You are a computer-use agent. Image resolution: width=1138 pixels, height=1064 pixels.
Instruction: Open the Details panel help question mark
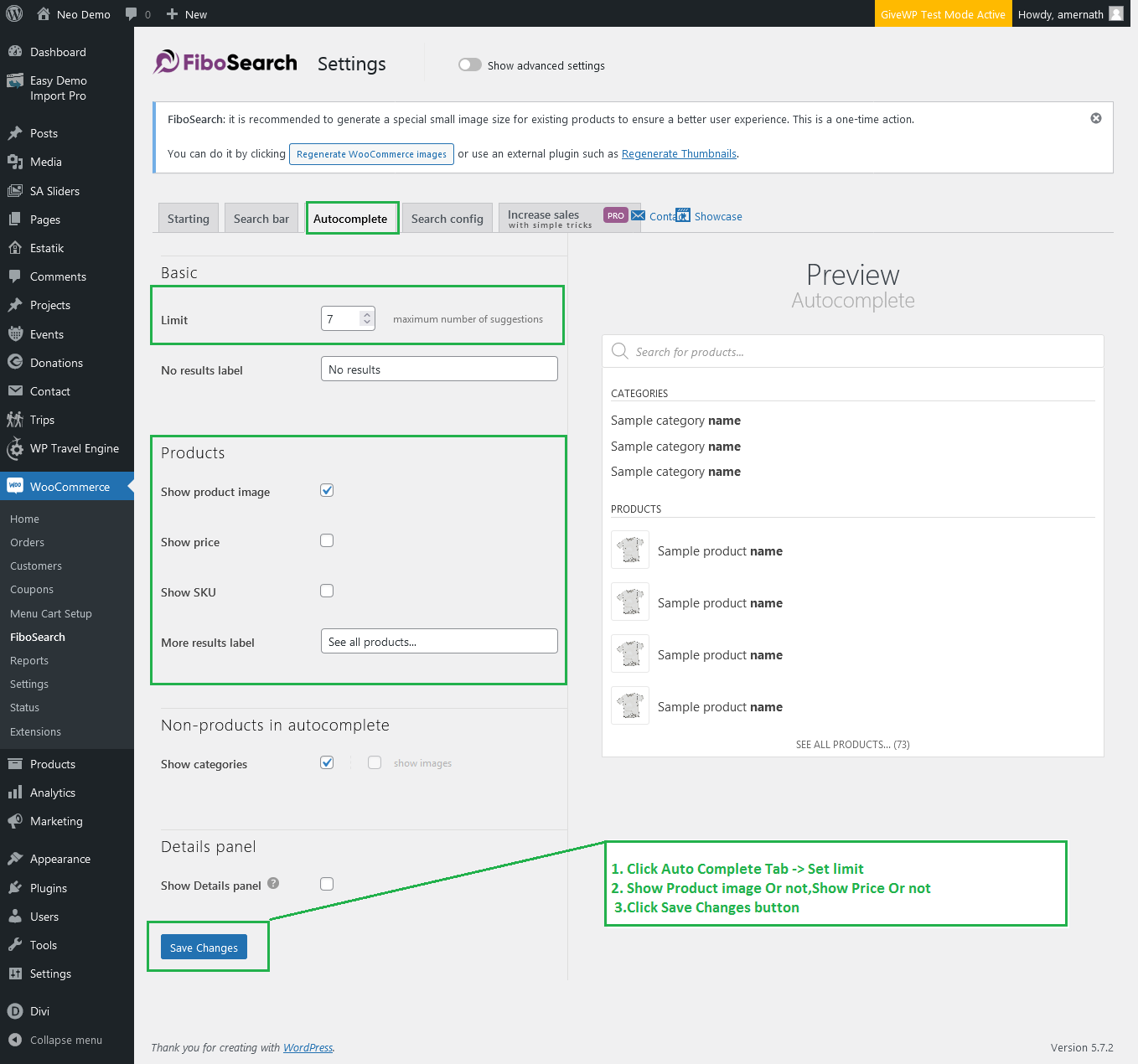[x=273, y=883]
